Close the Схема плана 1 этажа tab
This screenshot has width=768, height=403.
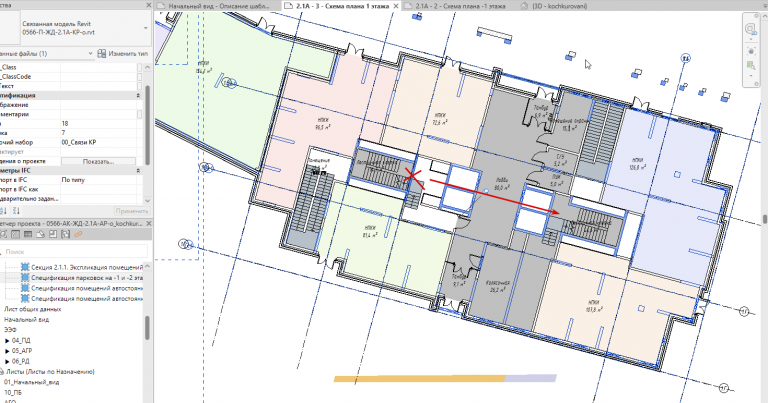pos(396,6)
